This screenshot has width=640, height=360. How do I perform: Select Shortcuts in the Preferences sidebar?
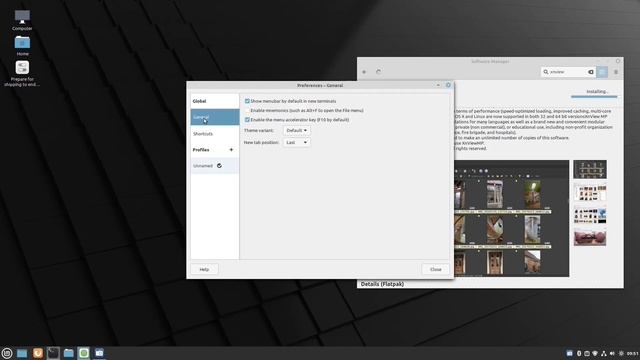click(x=215, y=133)
